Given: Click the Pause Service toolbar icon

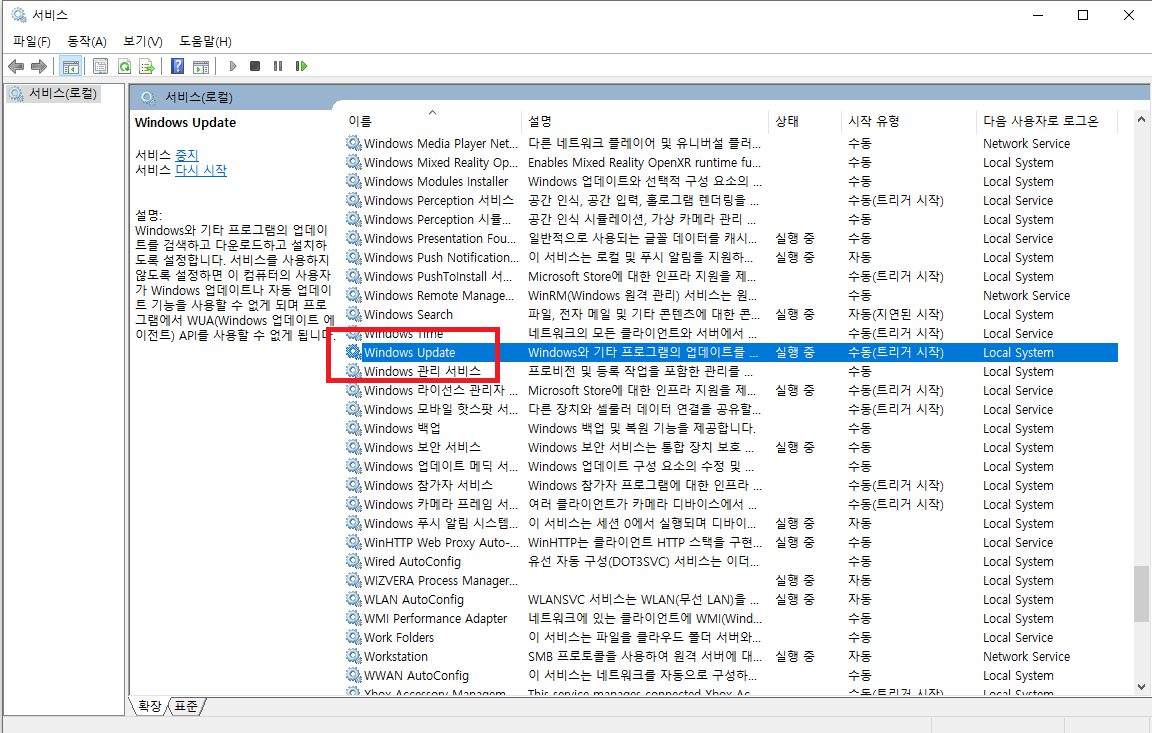Looking at the screenshot, I should pos(278,66).
